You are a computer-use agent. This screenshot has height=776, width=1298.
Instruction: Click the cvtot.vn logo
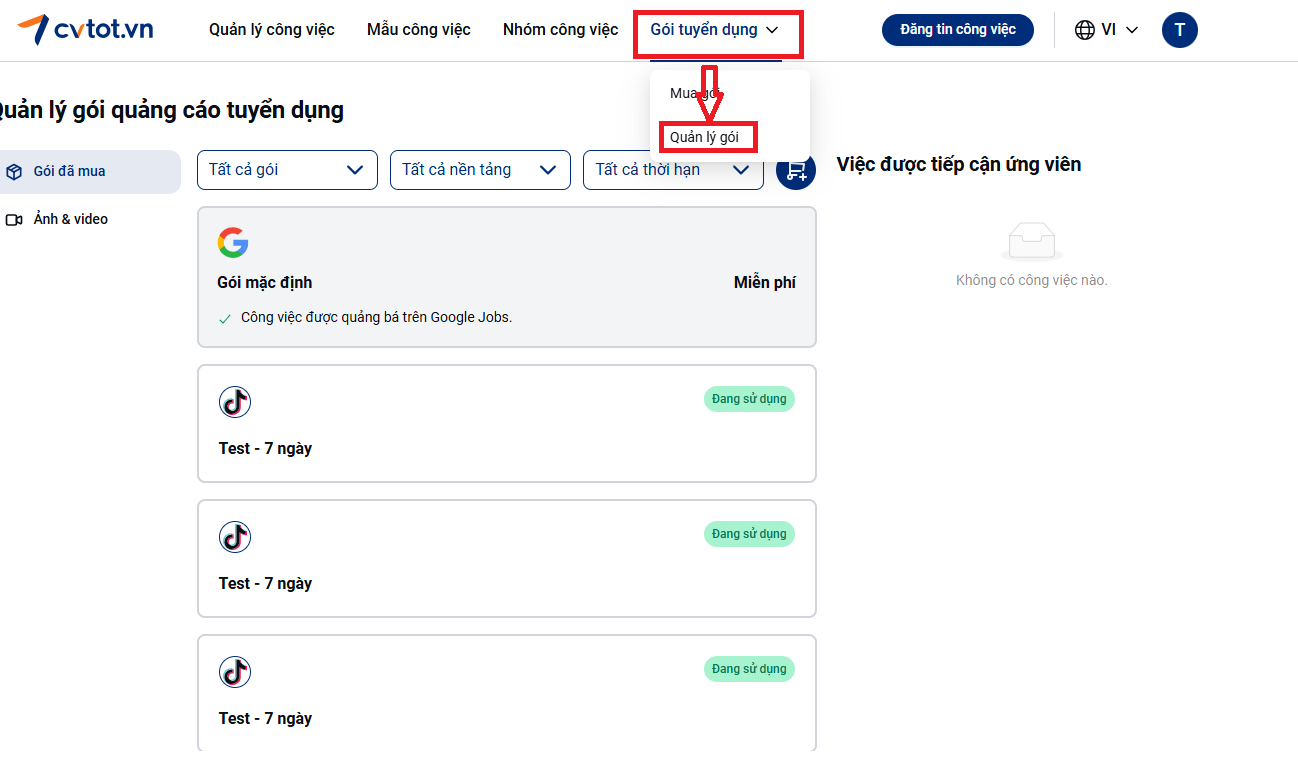click(86, 29)
